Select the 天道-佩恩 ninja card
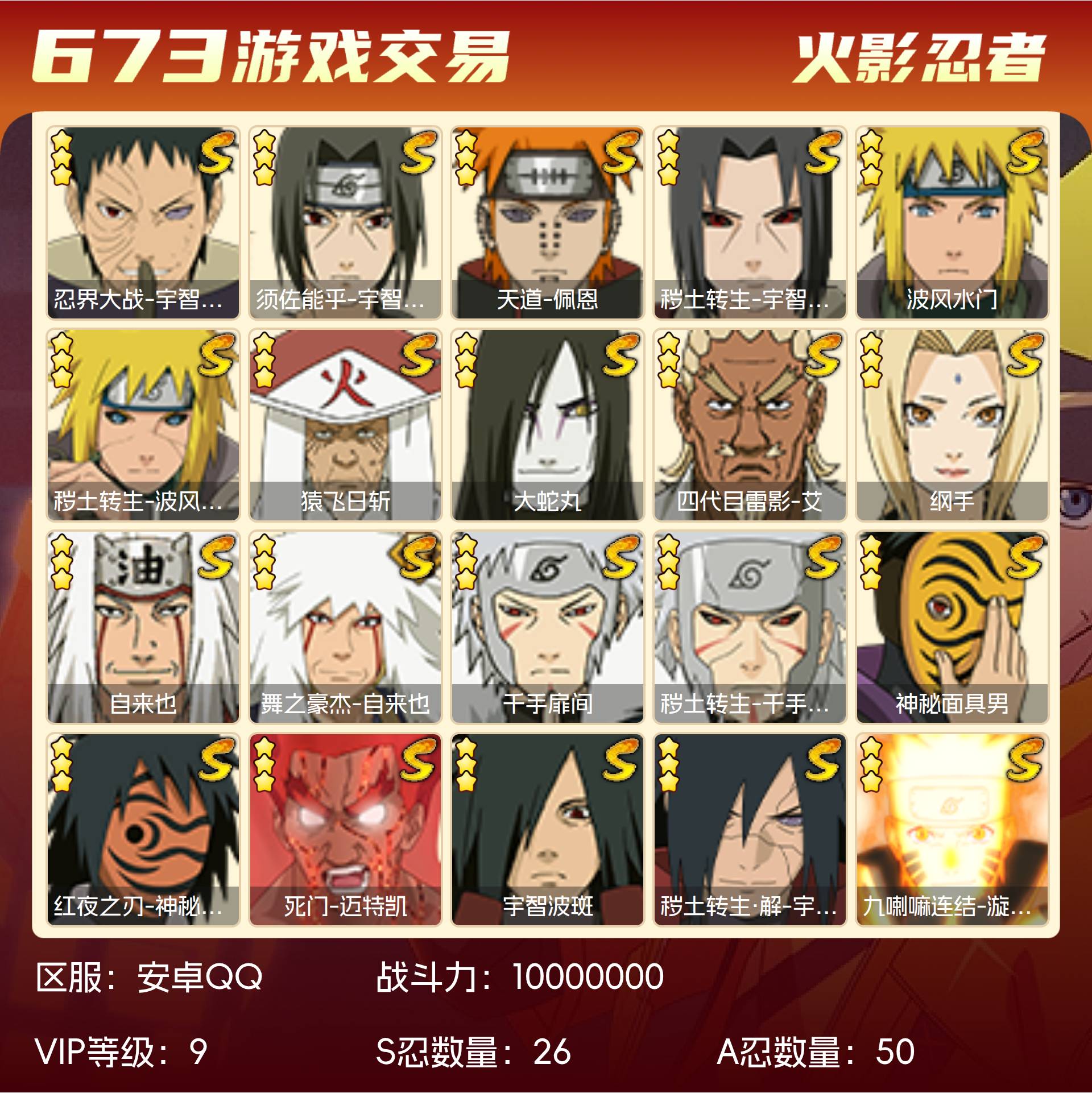1092x1093 pixels. pos(547,222)
